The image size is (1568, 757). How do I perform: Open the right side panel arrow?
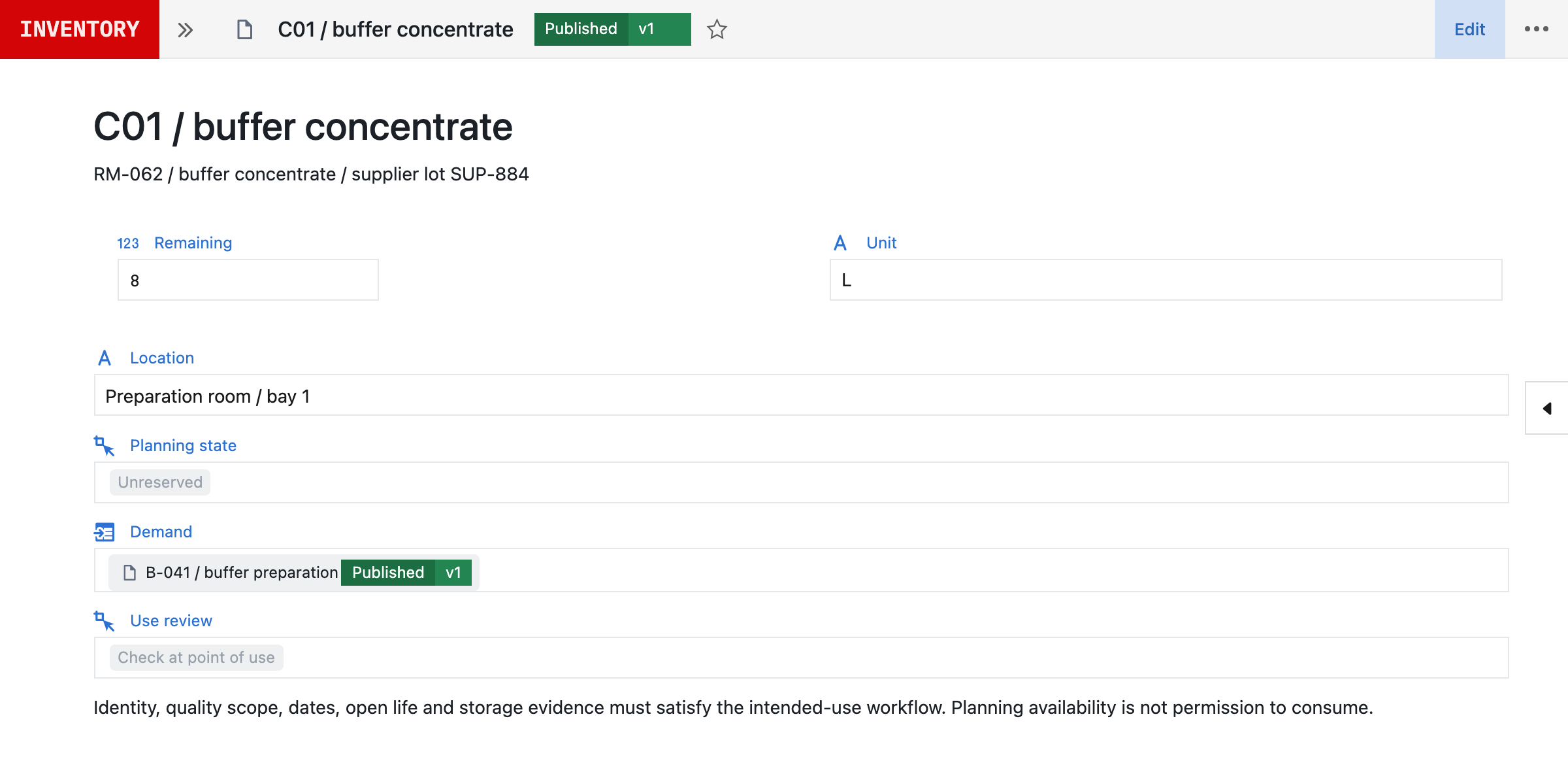pos(1546,408)
